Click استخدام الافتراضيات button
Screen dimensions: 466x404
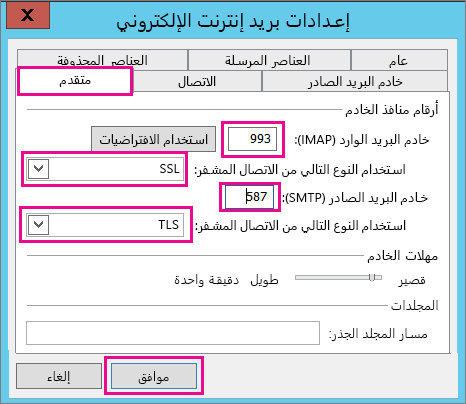pyautogui.click(x=154, y=139)
